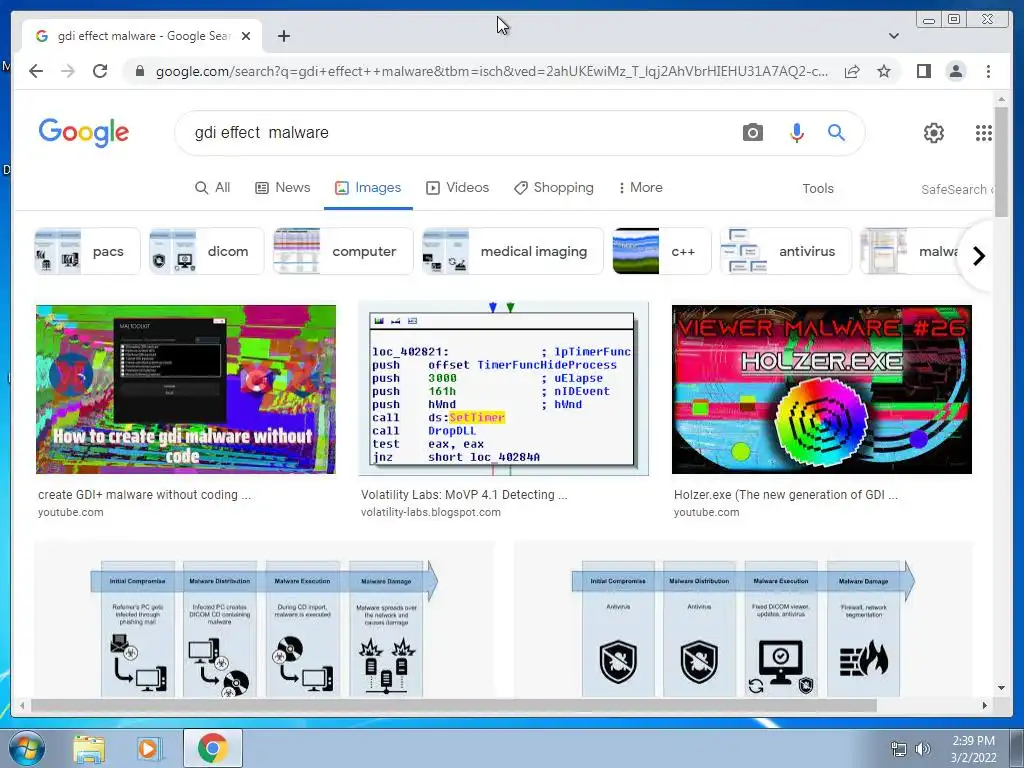Image resolution: width=1024 pixels, height=768 pixels.
Task: Open a new browser tab
Action: [x=283, y=36]
